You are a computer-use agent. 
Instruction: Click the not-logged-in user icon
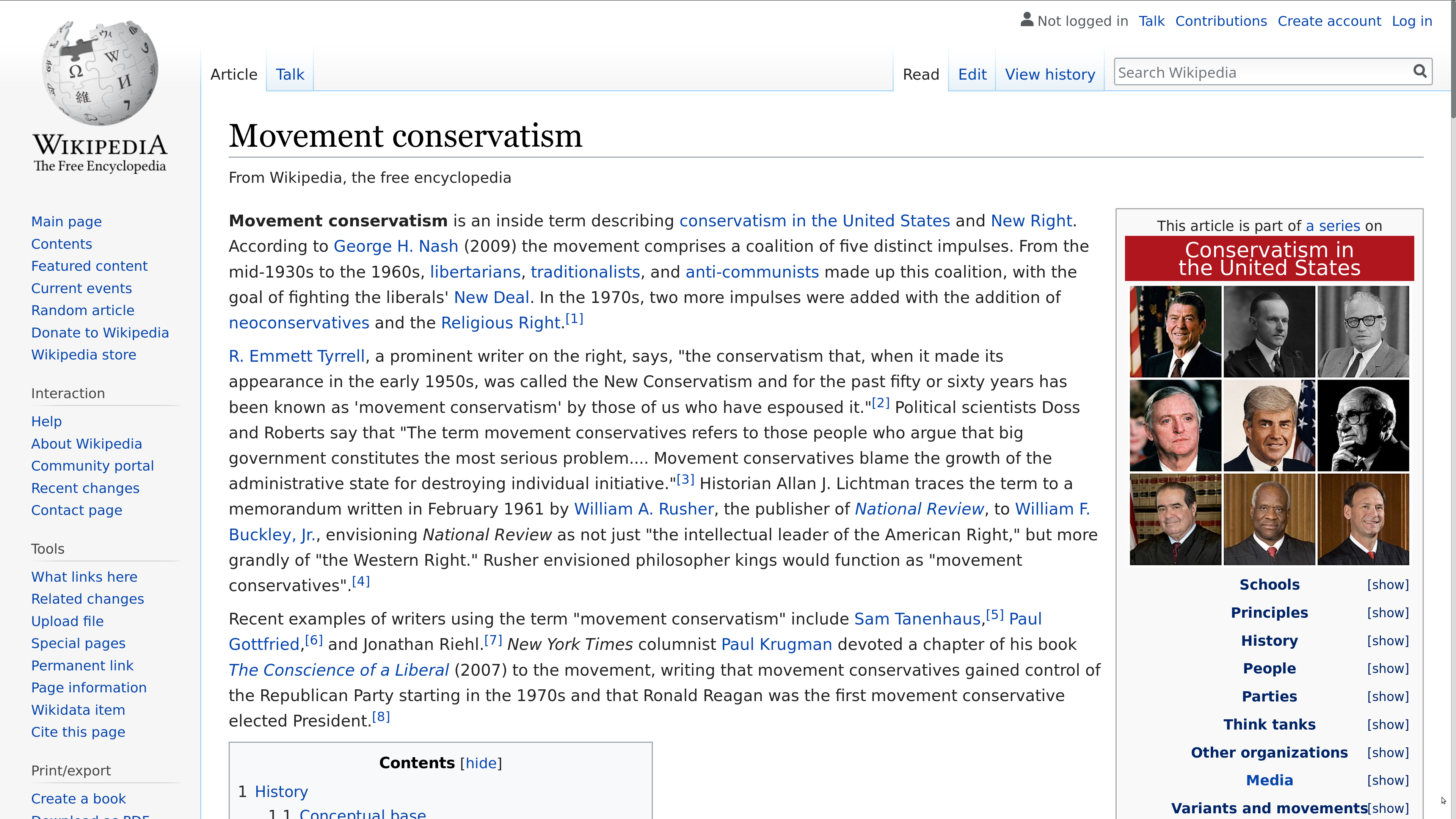click(1027, 20)
